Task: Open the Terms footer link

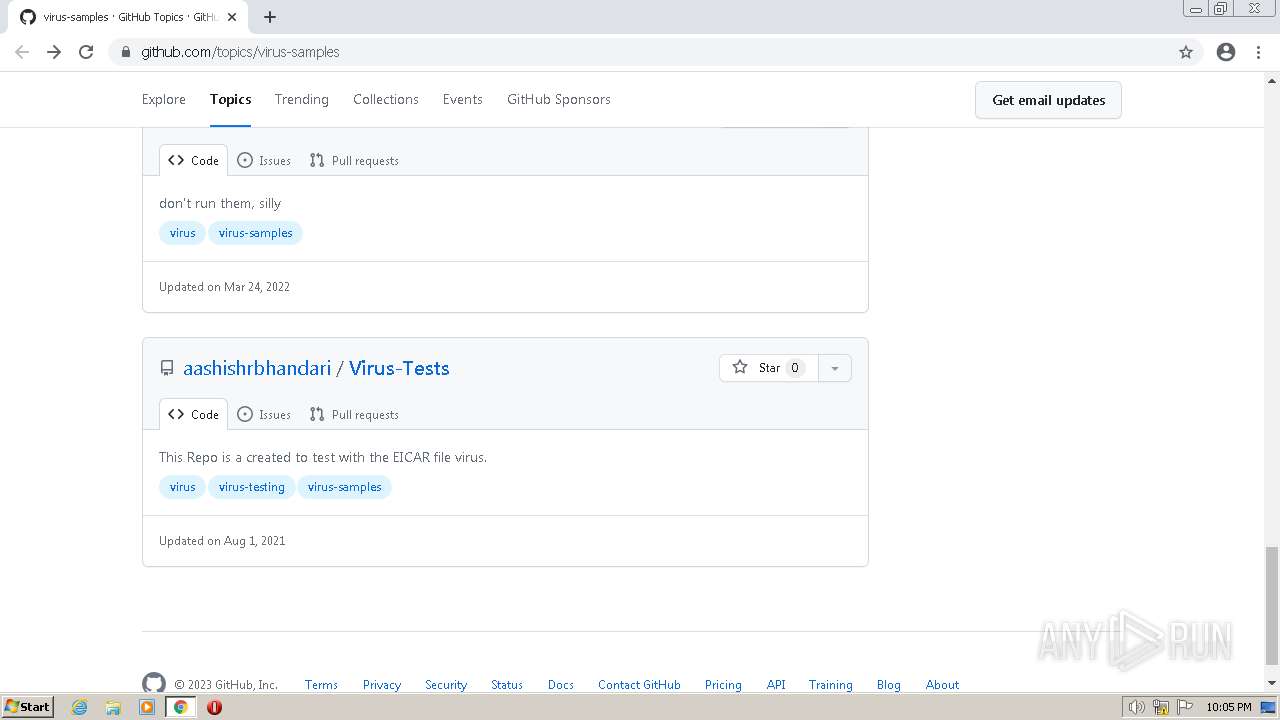Action: [x=321, y=685]
